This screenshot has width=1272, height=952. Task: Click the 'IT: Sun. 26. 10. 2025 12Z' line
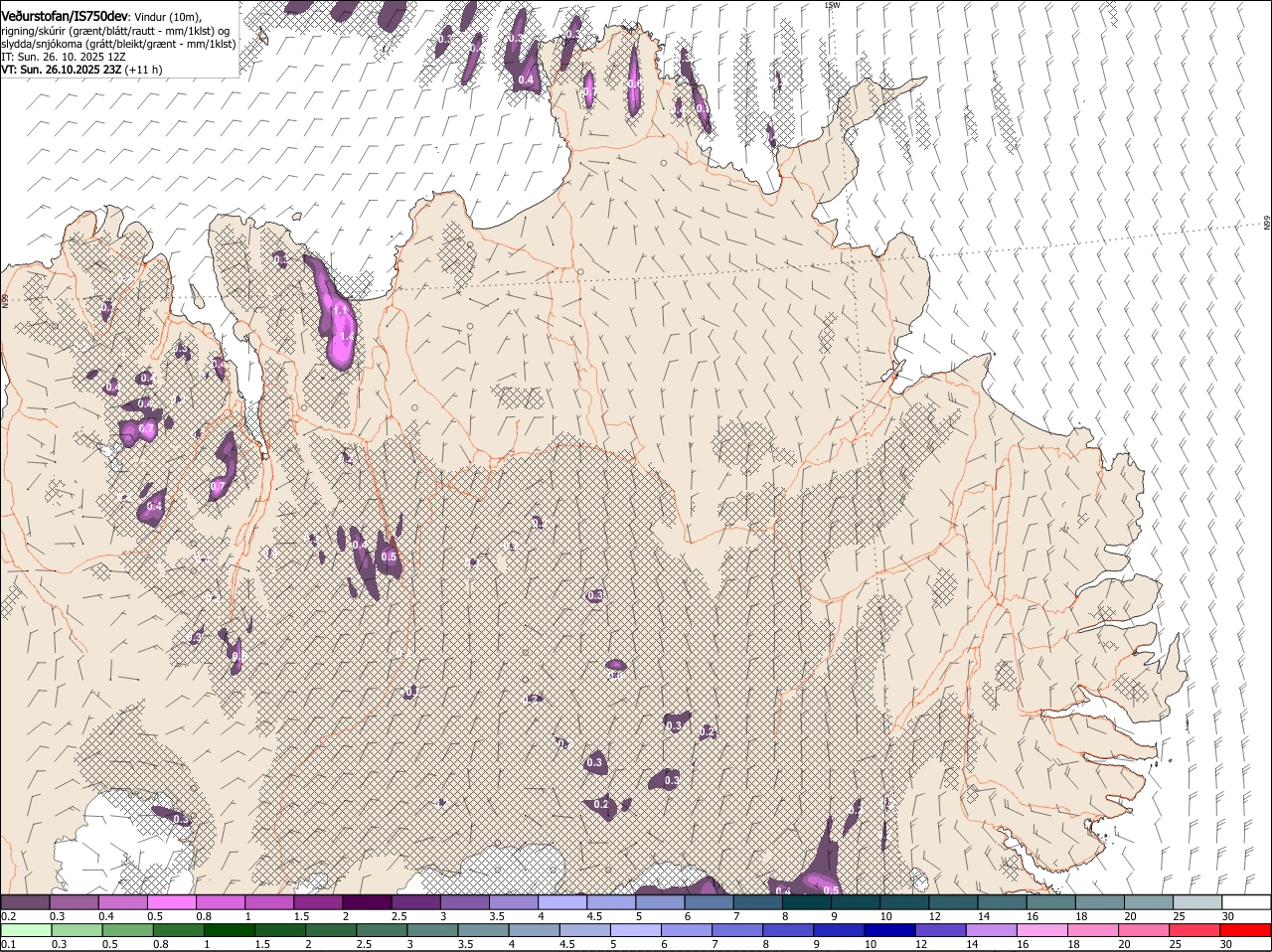click(64, 57)
